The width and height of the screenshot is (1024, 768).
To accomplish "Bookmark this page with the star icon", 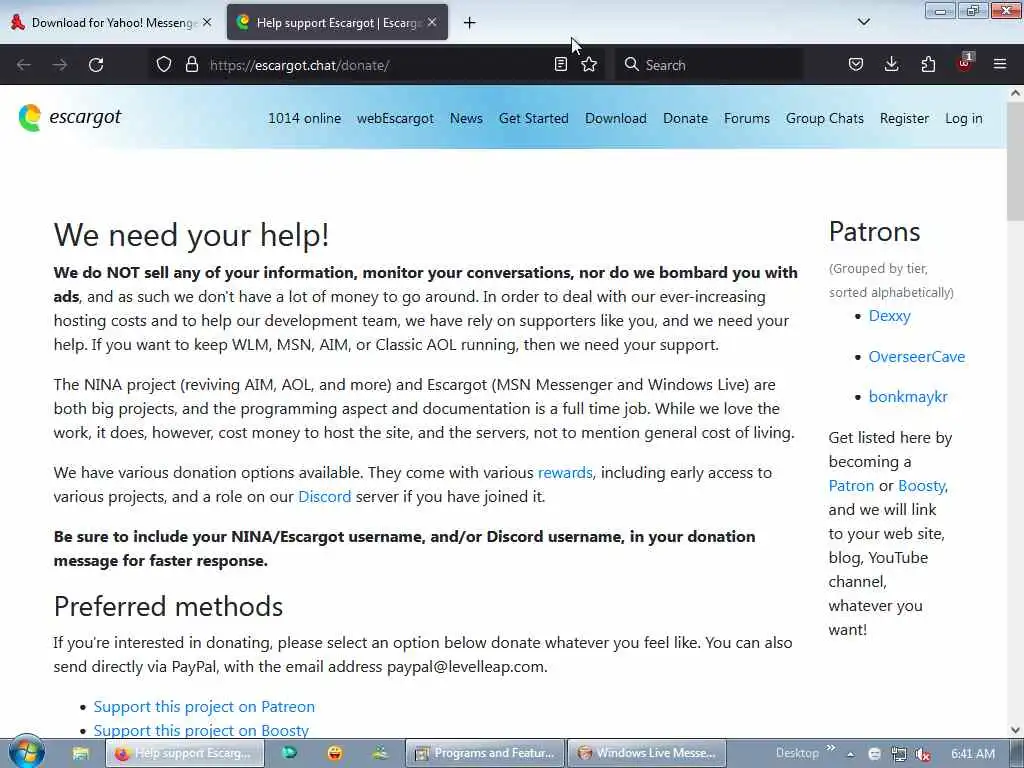I will (x=589, y=65).
